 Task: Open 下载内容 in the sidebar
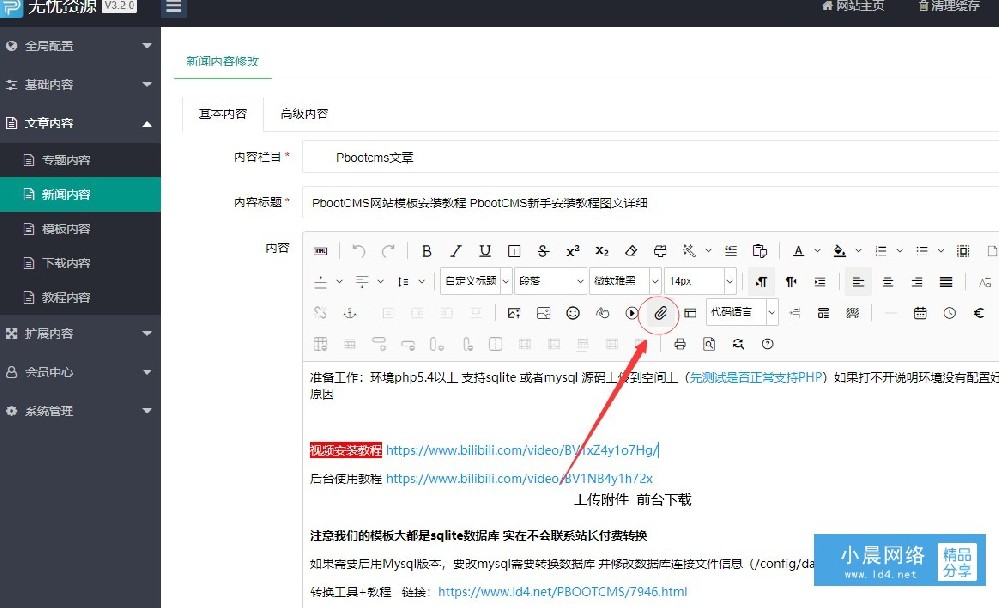[x=80, y=263]
